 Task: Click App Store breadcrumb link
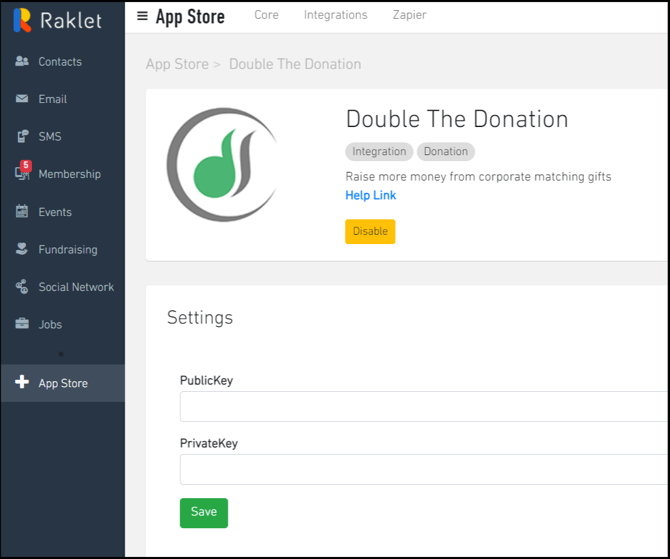click(177, 64)
